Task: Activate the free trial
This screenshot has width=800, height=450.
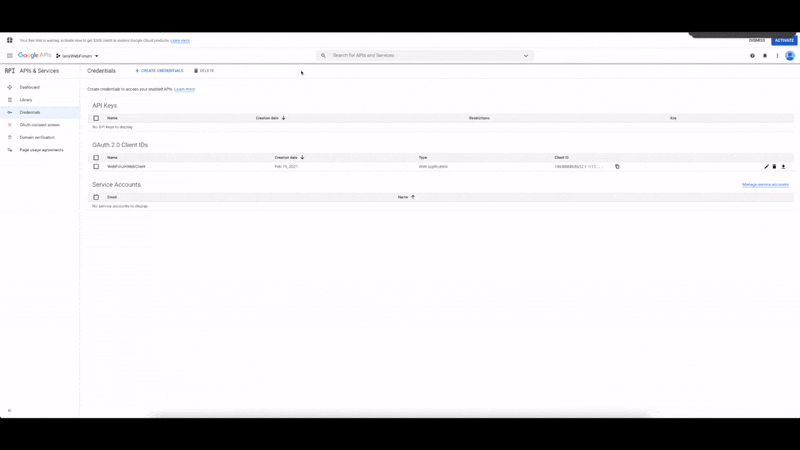Action: 784,40
